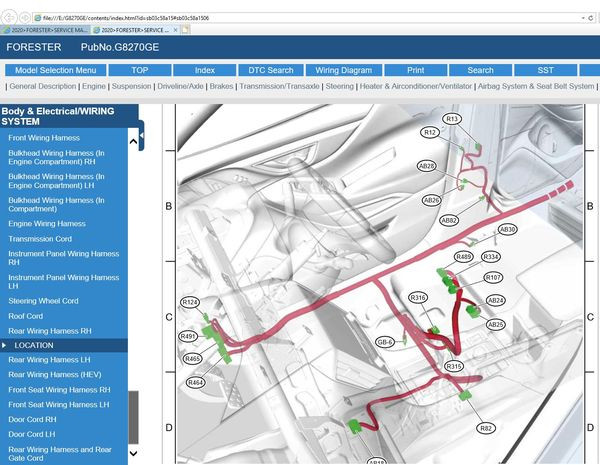The image size is (600, 465).
Task: Click the browser forward arrow button
Action: click(24, 18)
